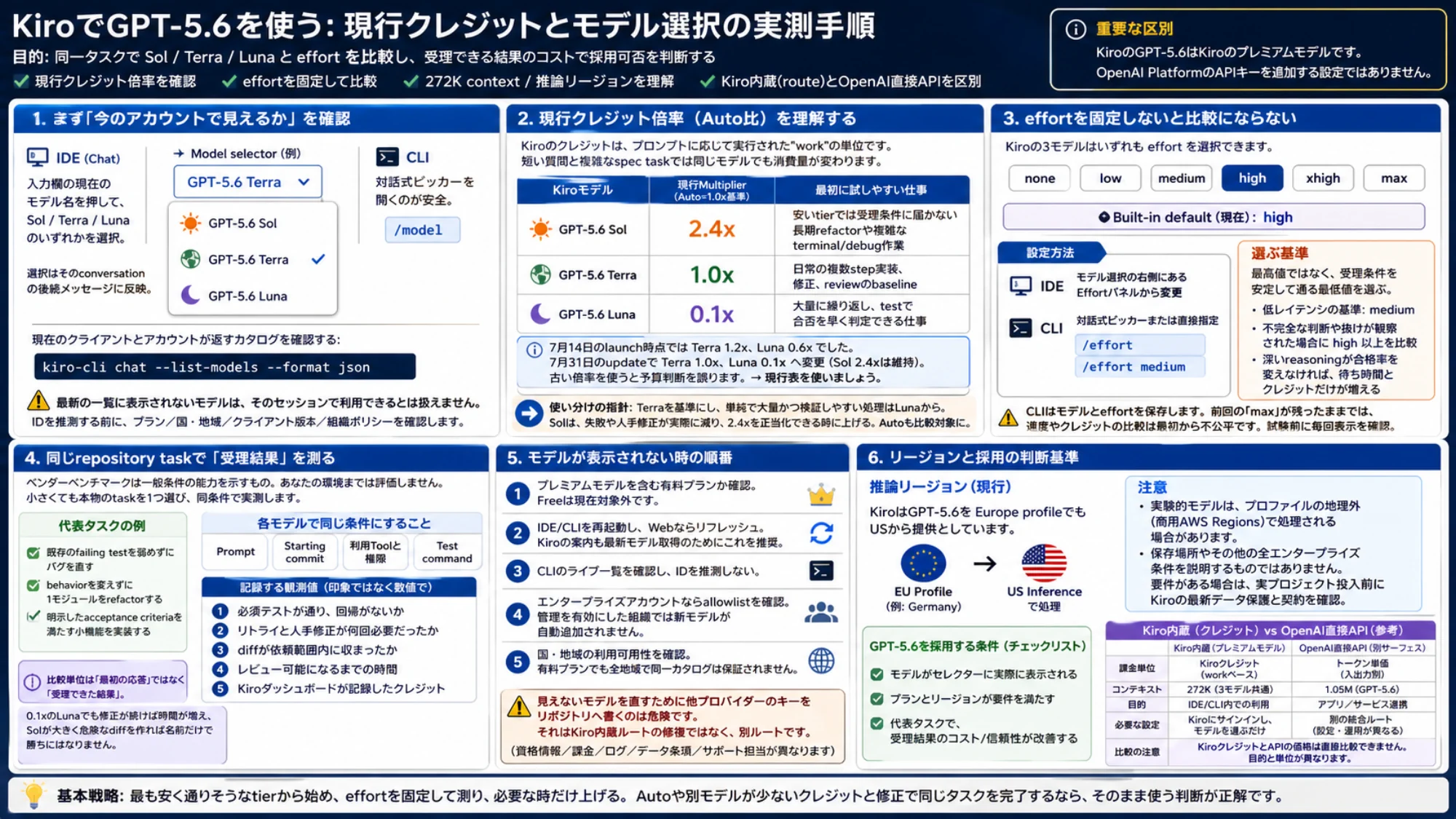This screenshot has width=1456, height=819.
Task: Click the CLI terminal icon in 設定方法
Action: [1021, 328]
